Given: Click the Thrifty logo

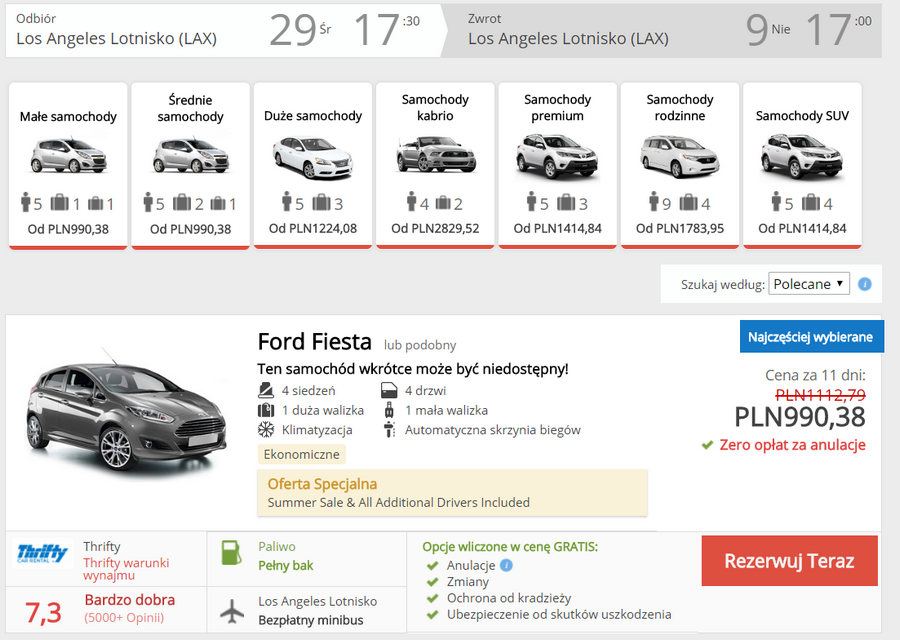Looking at the screenshot, I should coord(42,553).
